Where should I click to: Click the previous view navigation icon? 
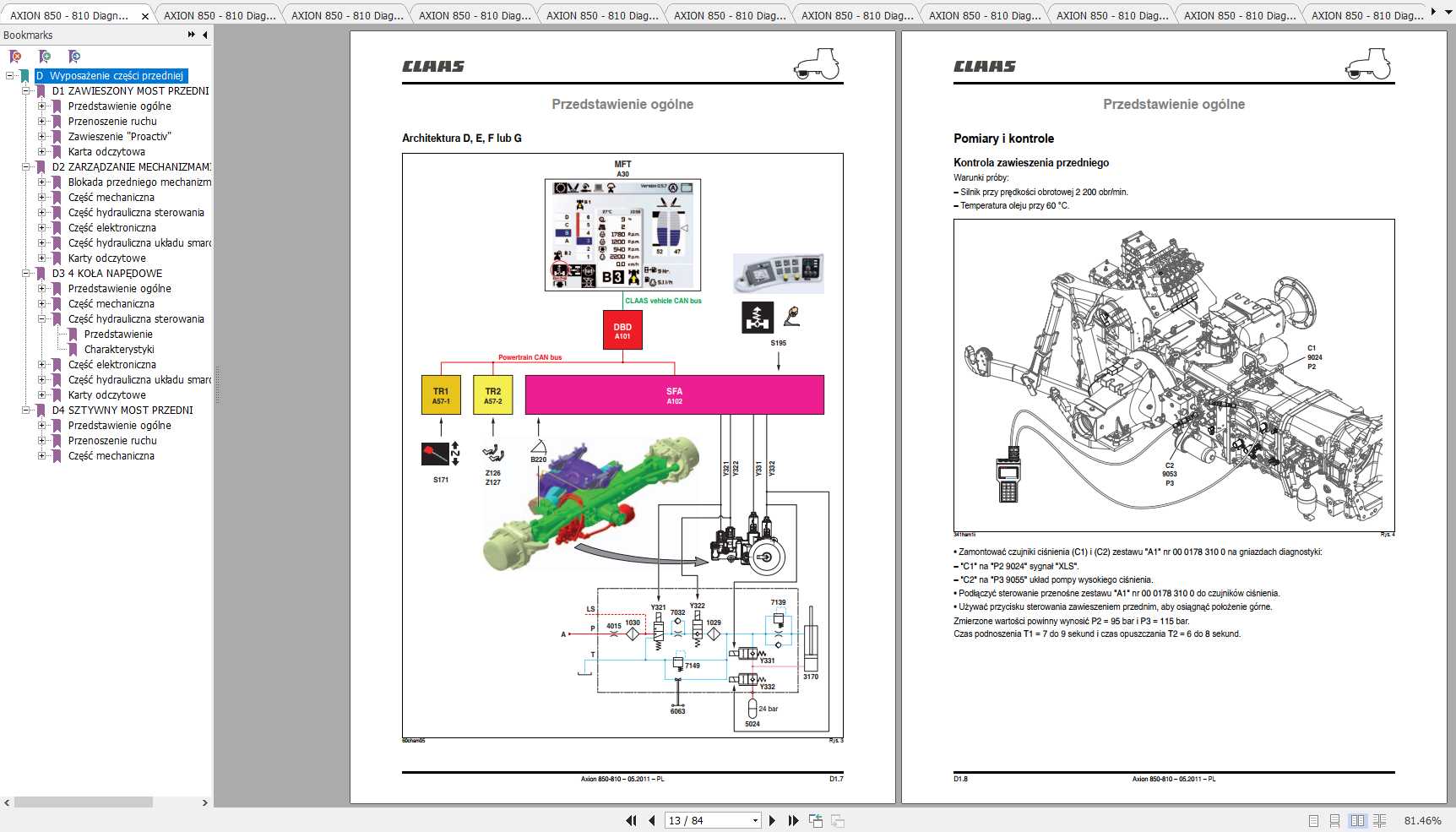point(816,820)
